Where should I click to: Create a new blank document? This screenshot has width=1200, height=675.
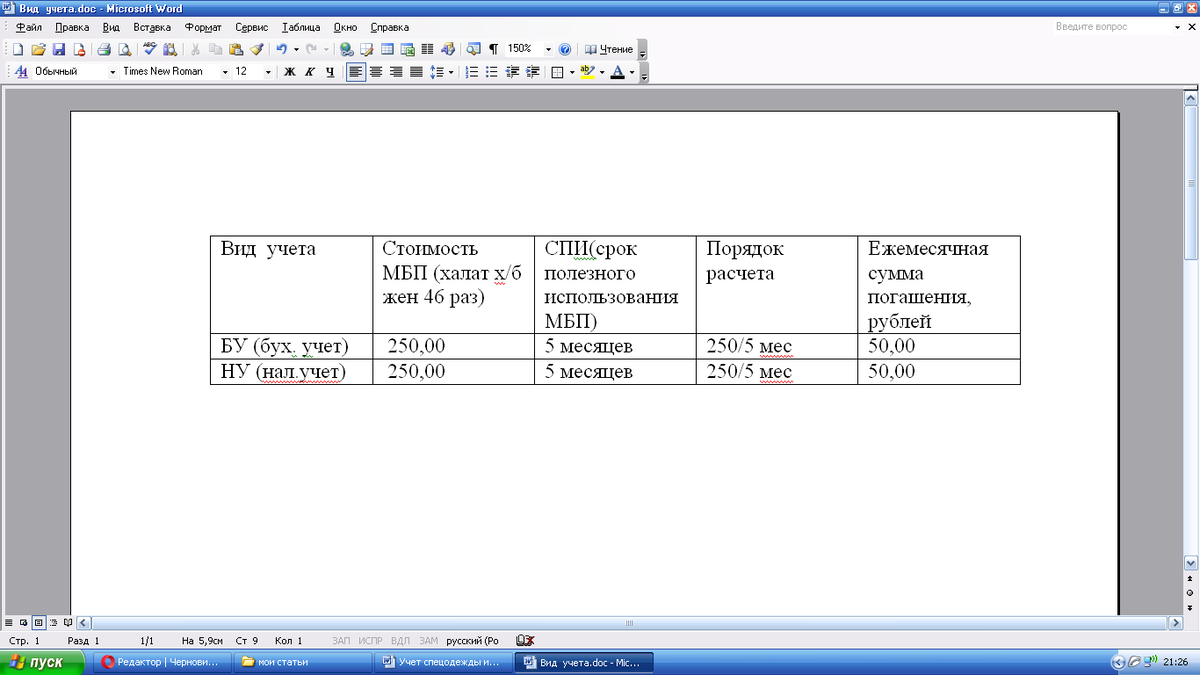19,49
